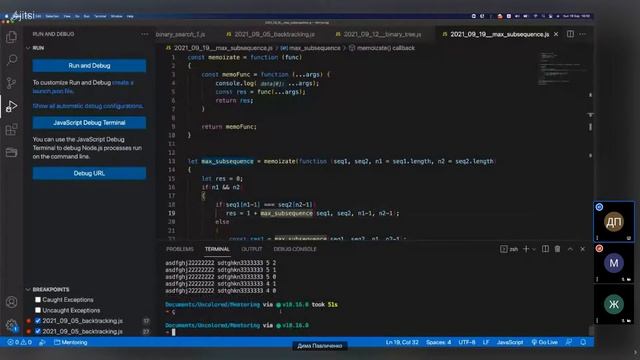Screen dimensions: 640x360
Task: Open the Explorer view in activity bar
Action: tap(11, 37)
